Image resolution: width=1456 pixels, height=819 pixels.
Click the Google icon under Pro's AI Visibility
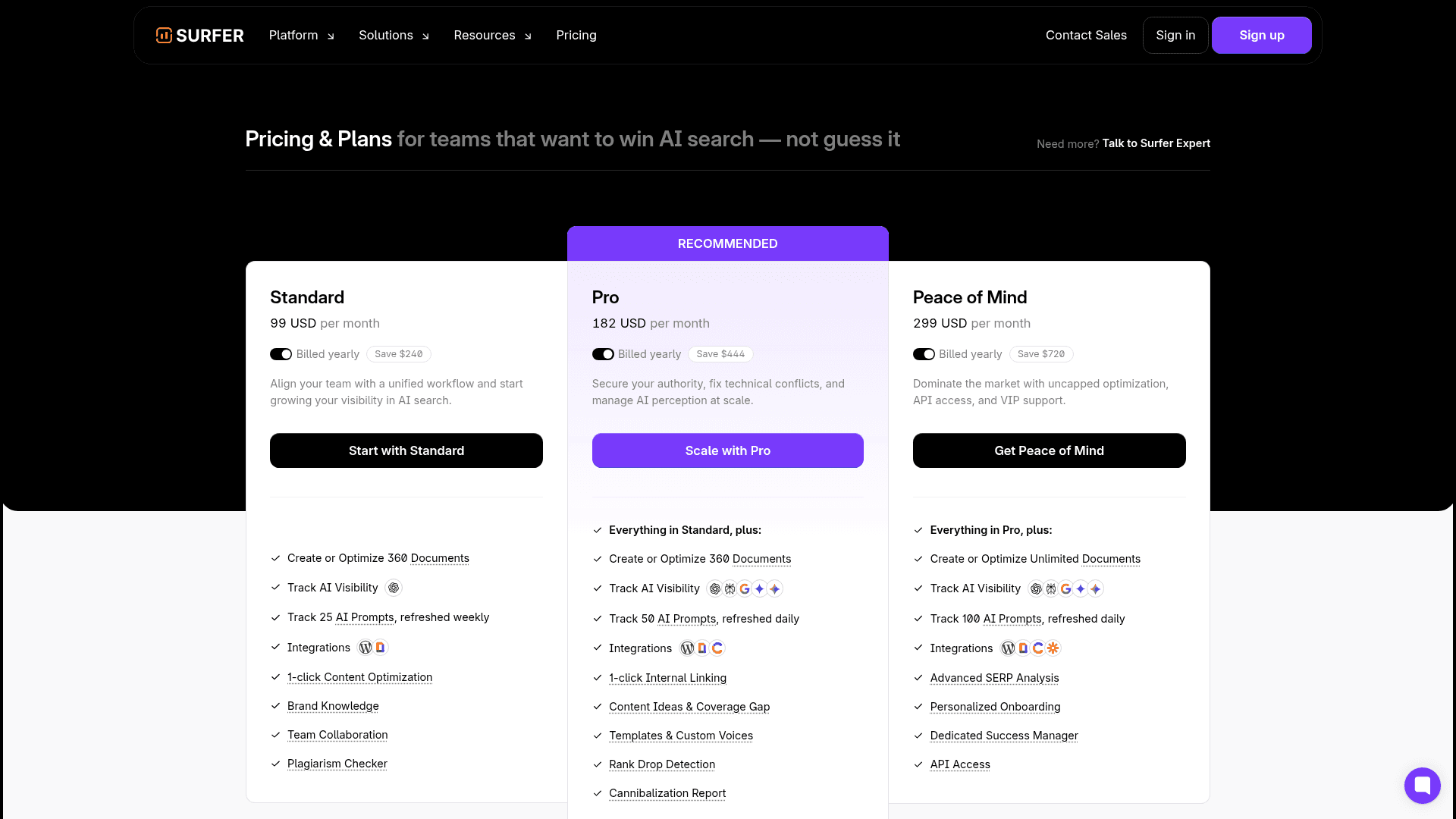tap(744, 588)
